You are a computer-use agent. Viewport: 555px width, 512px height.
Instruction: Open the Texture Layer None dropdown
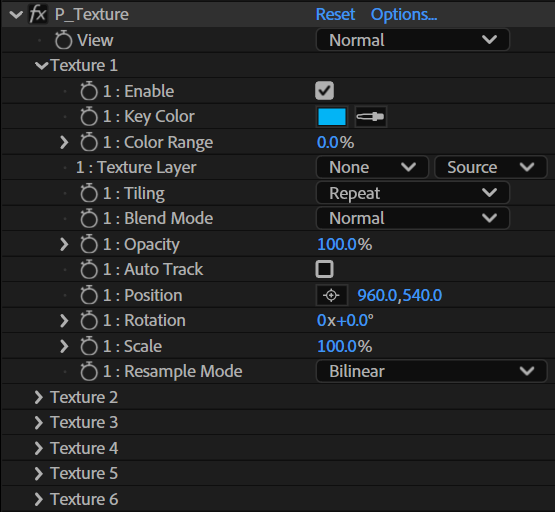tap(372, 167)
